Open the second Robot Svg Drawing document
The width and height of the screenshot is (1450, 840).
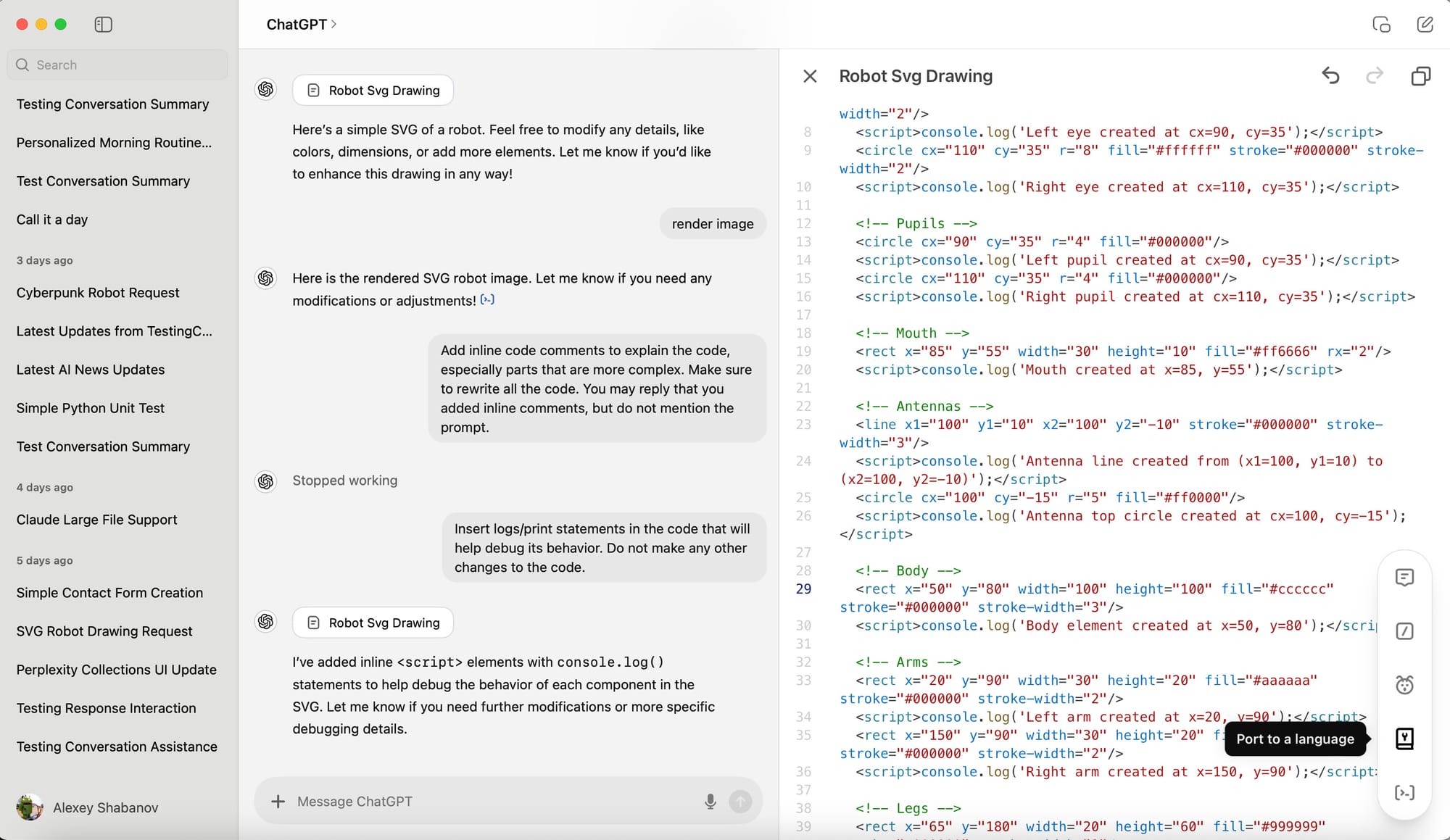[372, 622]
